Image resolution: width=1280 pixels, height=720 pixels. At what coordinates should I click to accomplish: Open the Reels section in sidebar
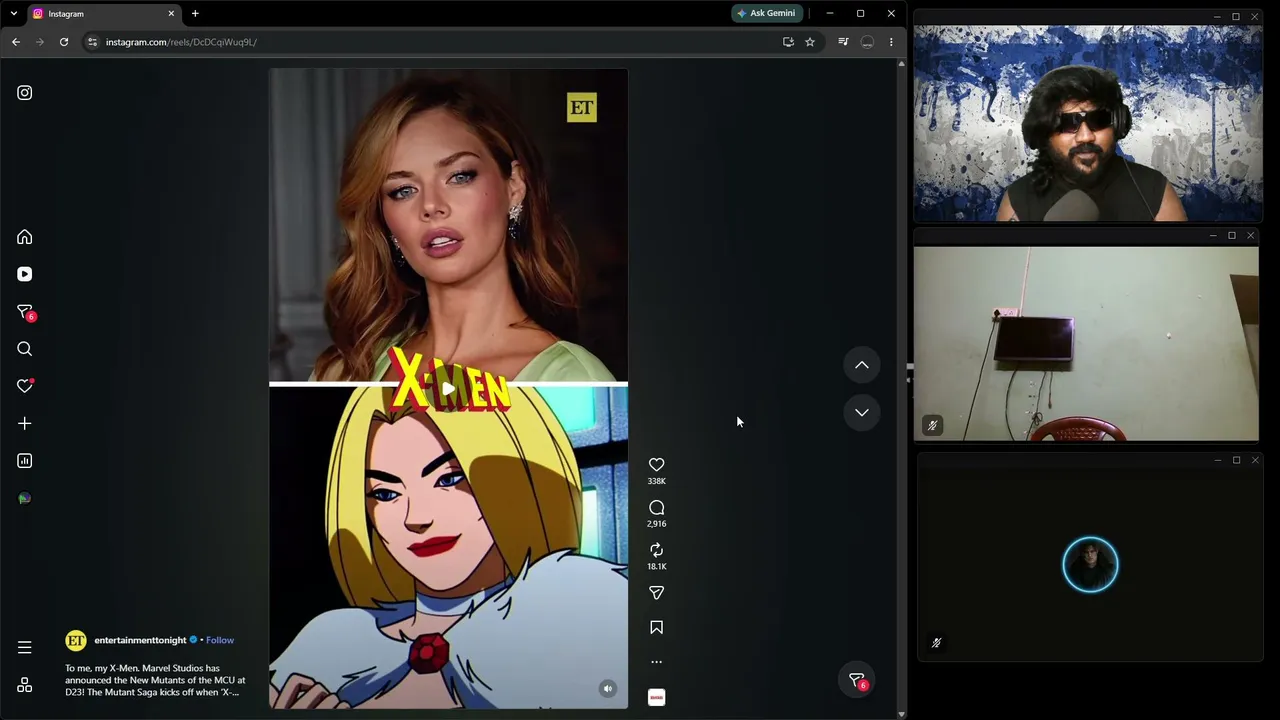click(x=25, y=274)
